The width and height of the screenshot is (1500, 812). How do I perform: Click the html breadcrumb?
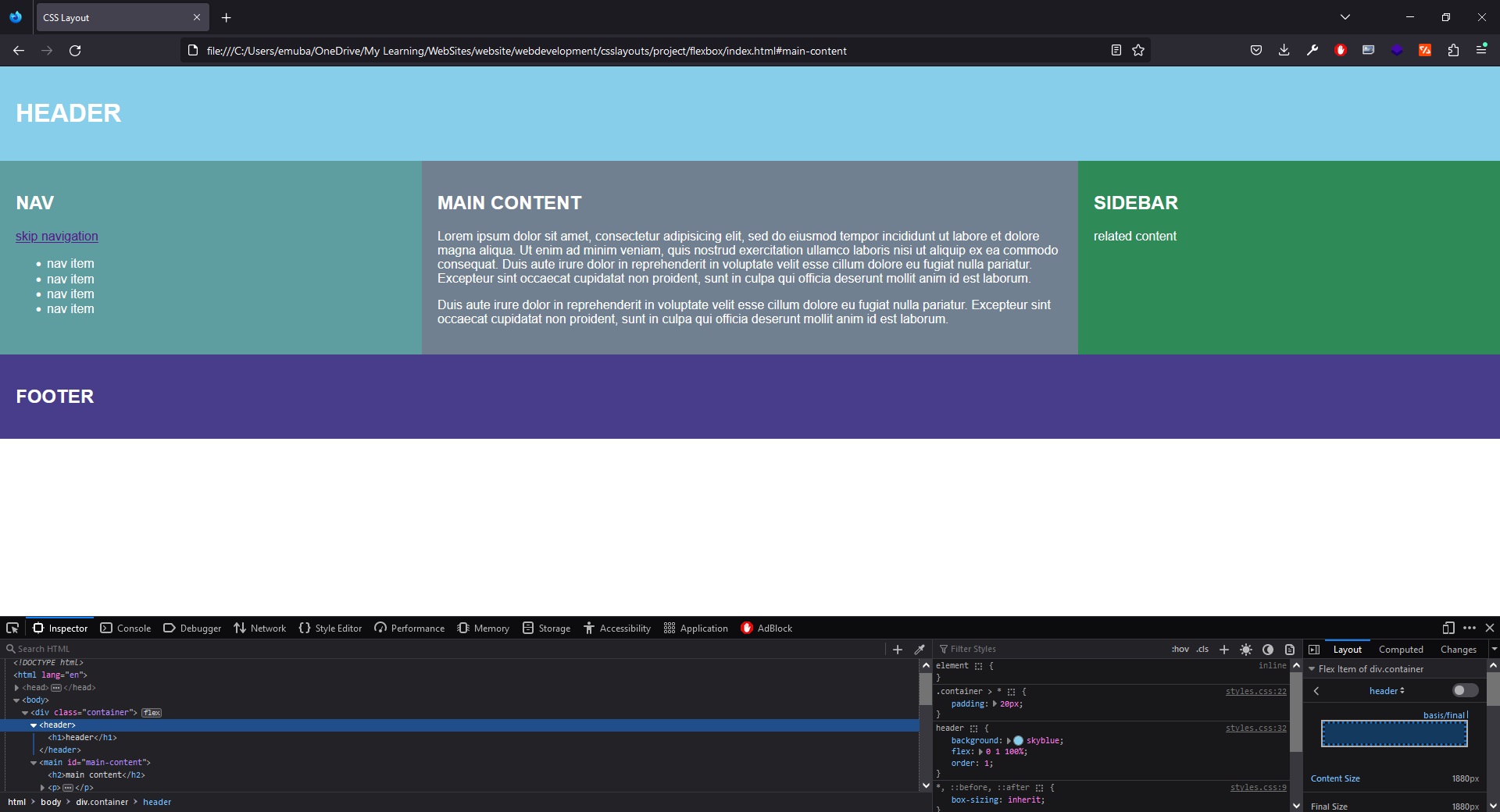(x=16, y=802)
